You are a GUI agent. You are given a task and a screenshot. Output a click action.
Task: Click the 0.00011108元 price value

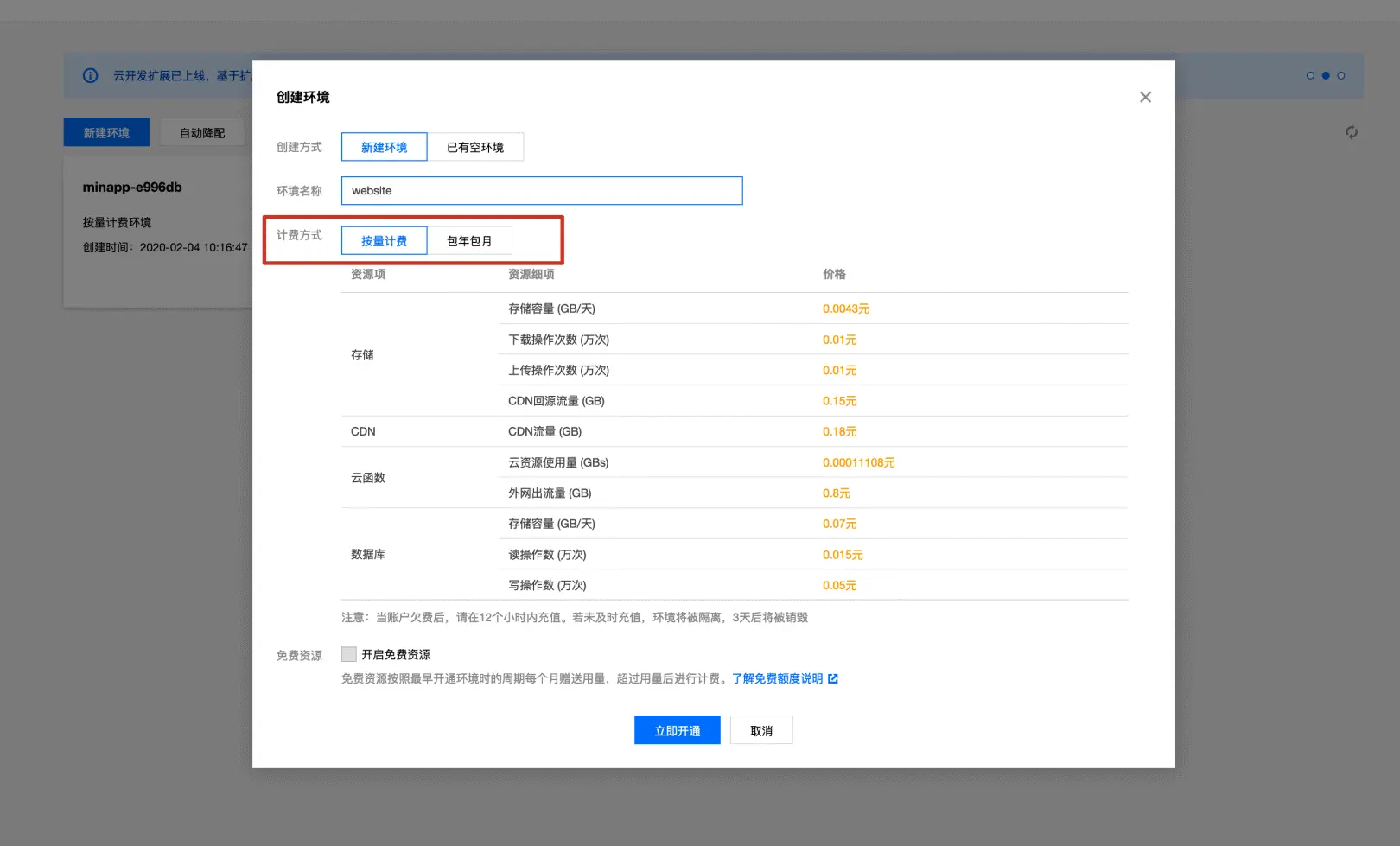point(859,462)
